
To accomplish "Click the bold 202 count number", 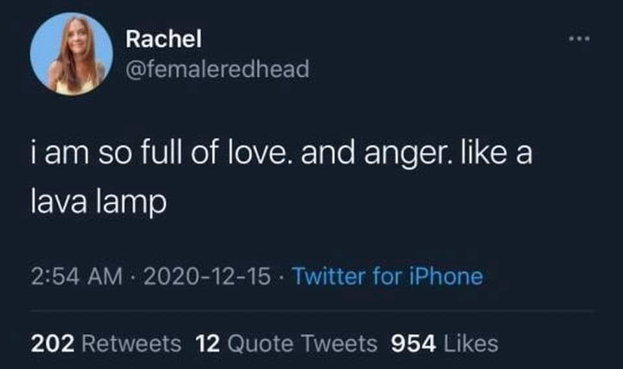I will click(x=53, y=344).
